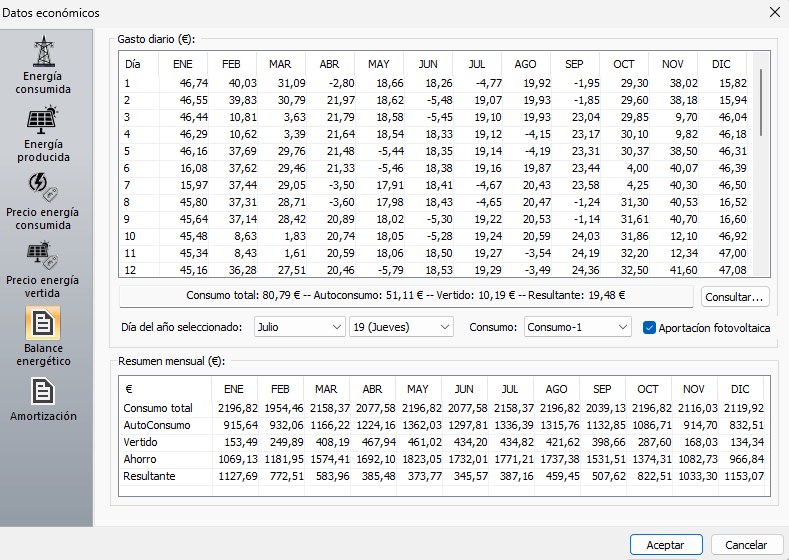Close the Datos económicos dialog
789x560 pixels.
(775, 12)
